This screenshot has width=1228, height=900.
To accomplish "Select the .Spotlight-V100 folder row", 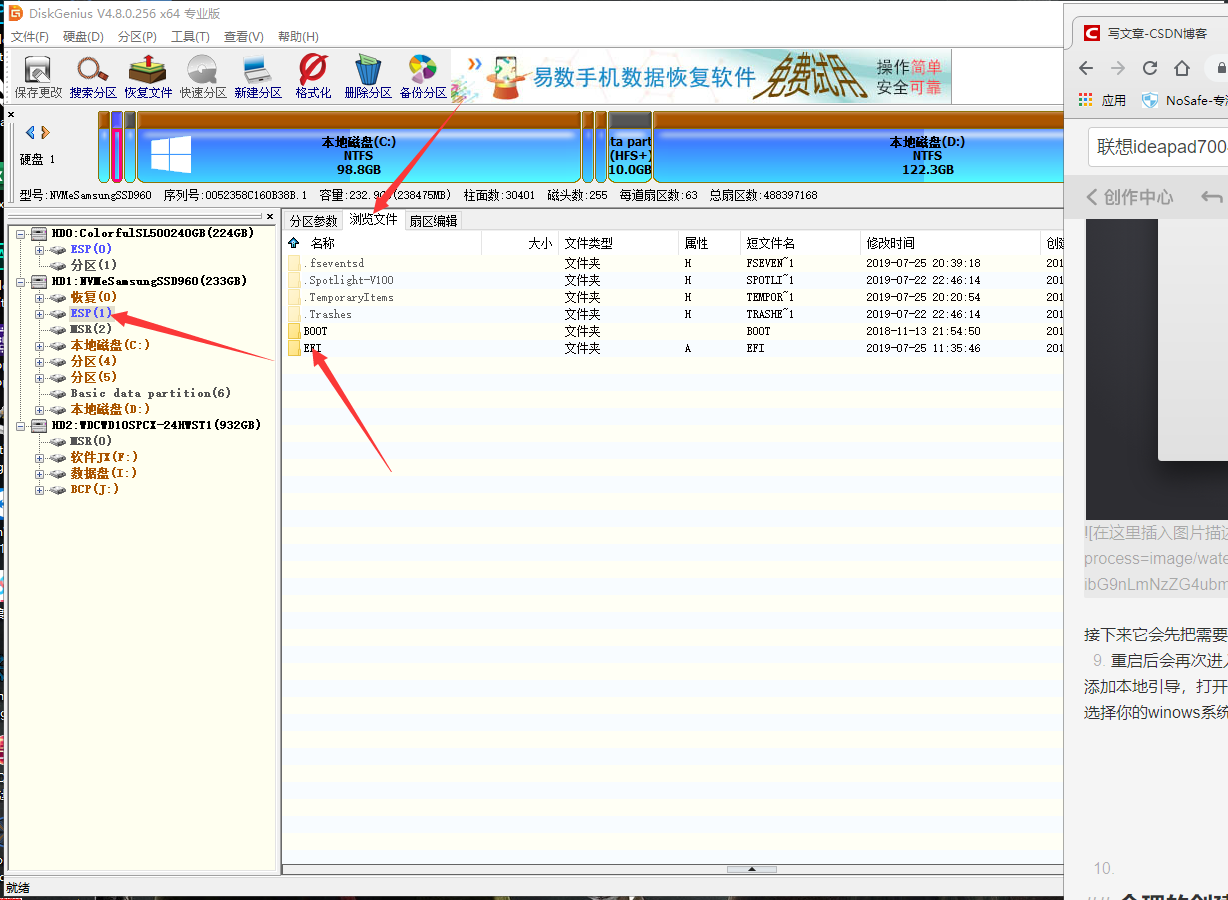I will pos(672,280).
